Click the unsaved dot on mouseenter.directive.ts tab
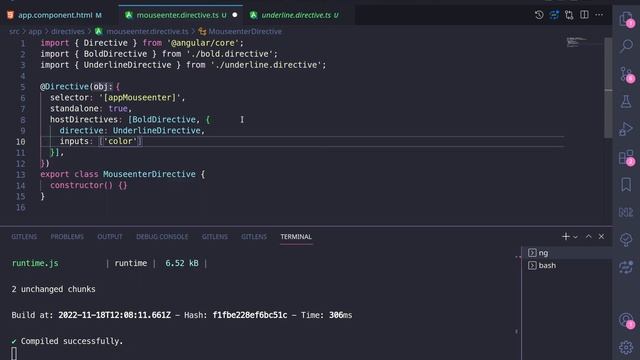640x360 pixels. 235,15
